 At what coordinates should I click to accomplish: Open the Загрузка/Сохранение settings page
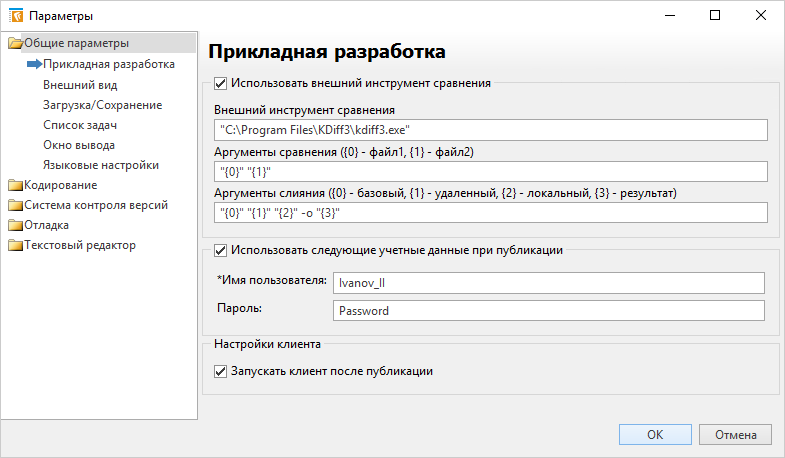[x=102, y=104]
